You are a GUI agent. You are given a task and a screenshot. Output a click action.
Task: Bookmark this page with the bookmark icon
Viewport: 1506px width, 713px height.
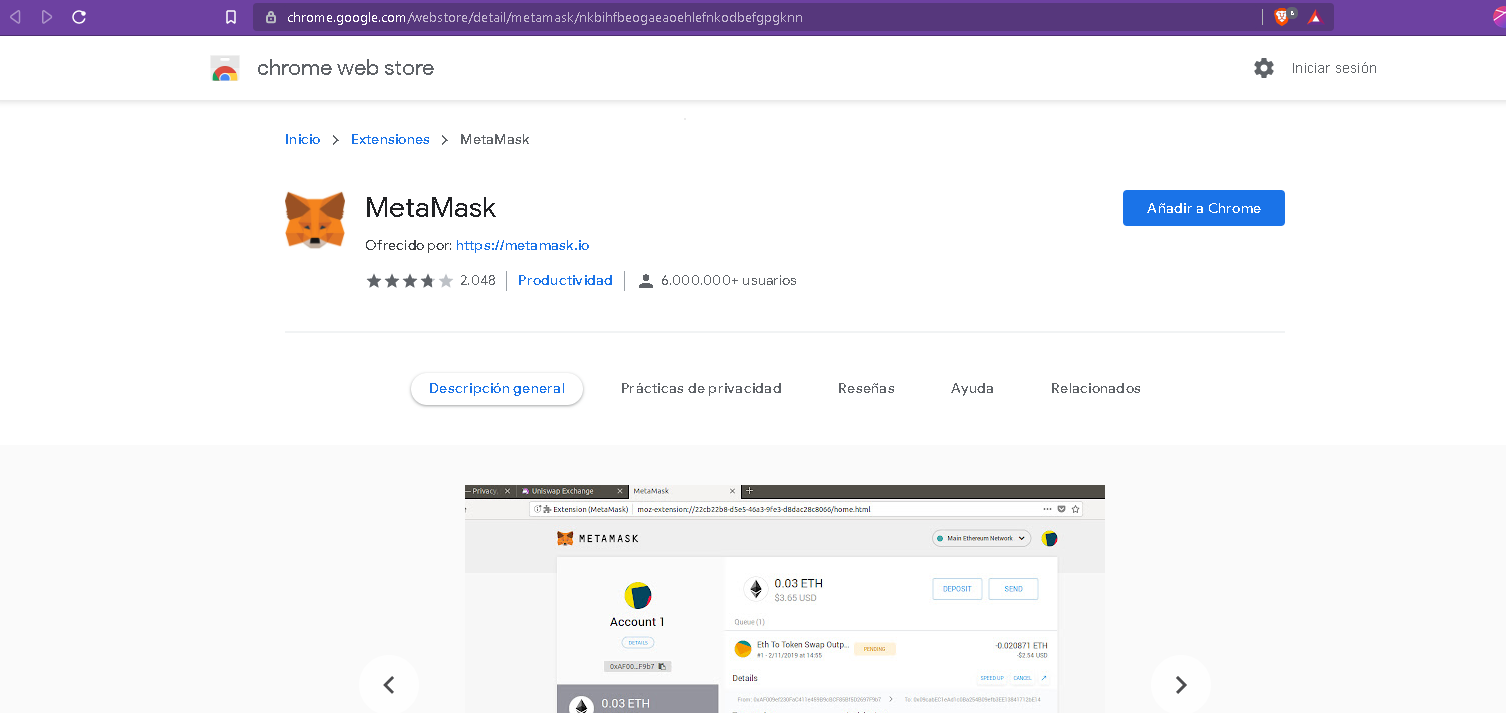pos(231,17)
